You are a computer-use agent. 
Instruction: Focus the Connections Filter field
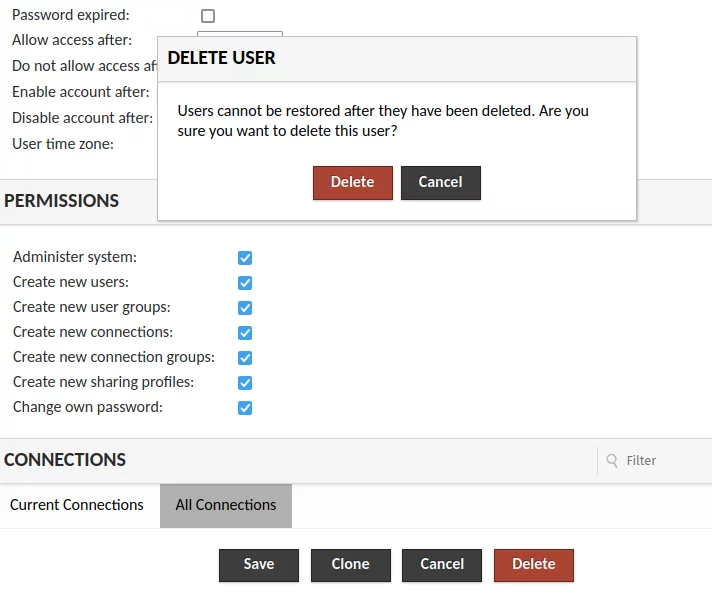click(655, 460)
